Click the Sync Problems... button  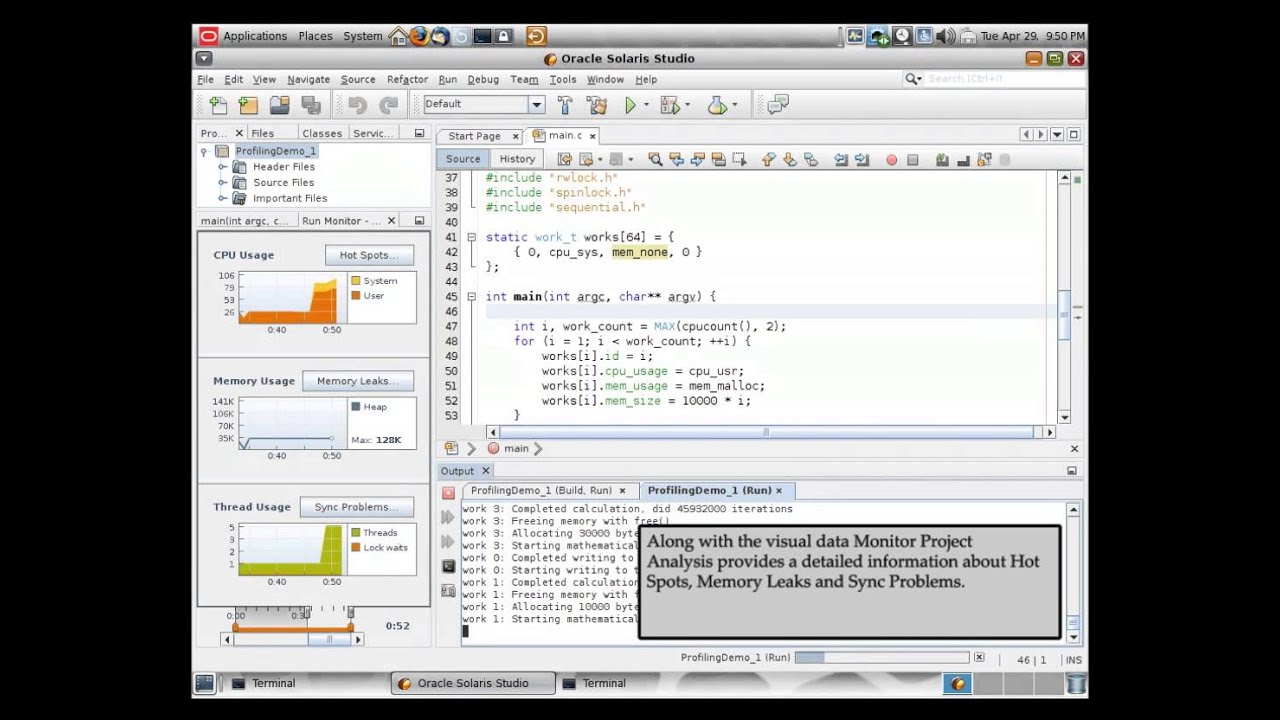(357, 507)
